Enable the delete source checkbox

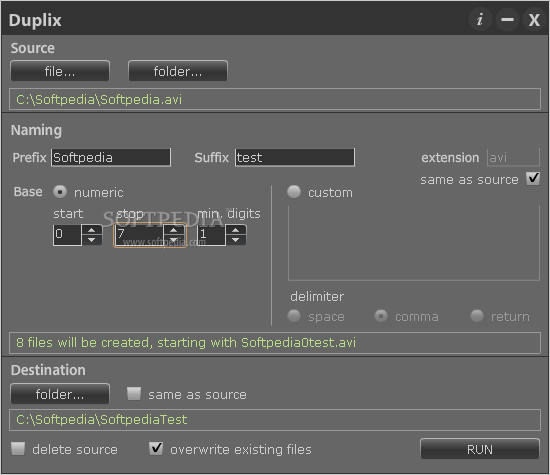tap(18, 448)
